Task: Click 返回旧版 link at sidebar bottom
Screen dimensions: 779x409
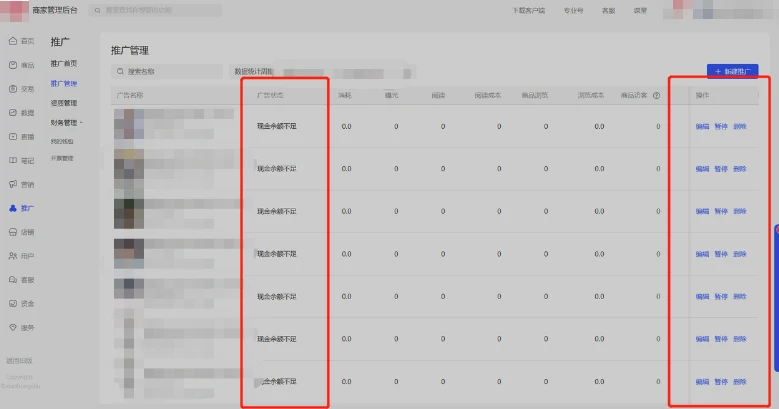Action: click(19, 360)
